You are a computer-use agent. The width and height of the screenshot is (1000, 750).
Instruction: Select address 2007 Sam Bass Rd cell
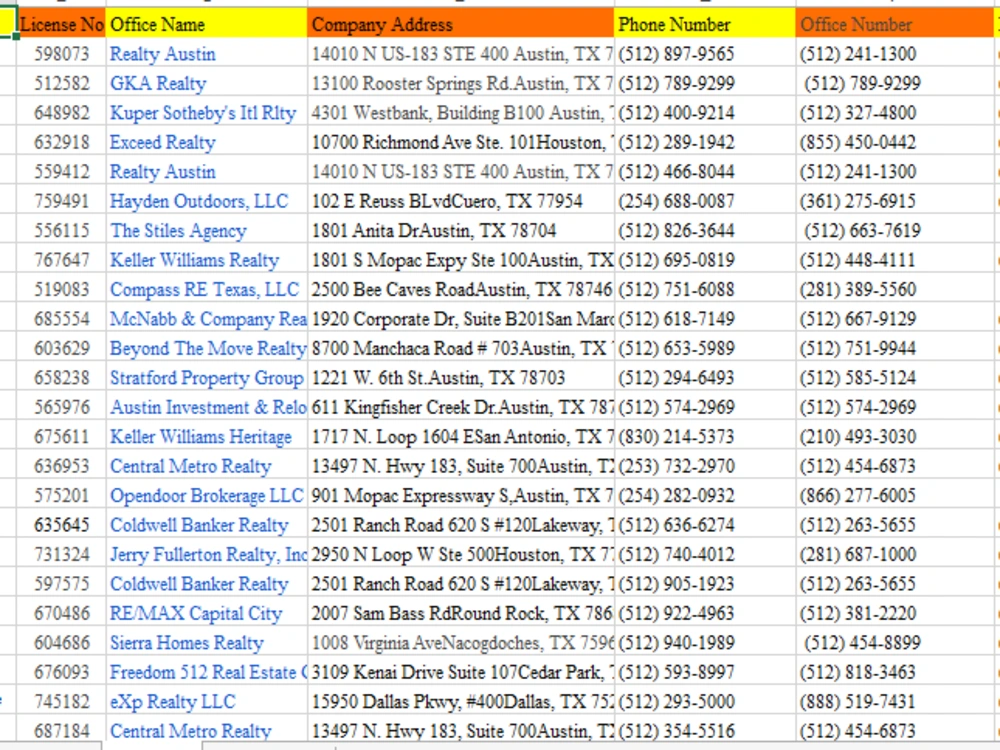click(x=460, y=614)
